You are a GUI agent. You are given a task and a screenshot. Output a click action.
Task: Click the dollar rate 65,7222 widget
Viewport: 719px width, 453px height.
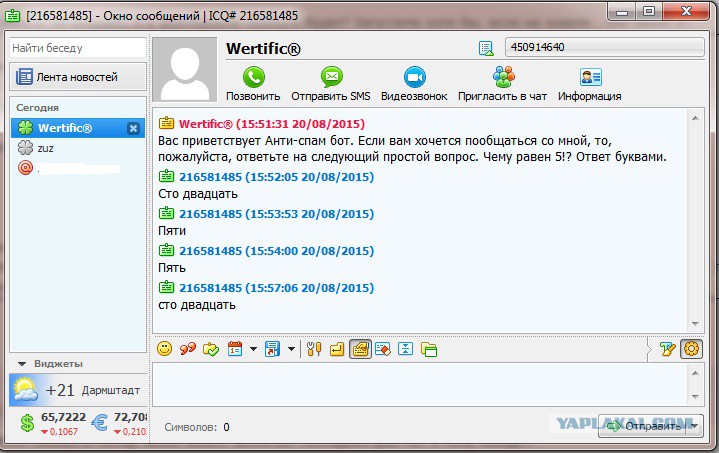click(53, 423)
